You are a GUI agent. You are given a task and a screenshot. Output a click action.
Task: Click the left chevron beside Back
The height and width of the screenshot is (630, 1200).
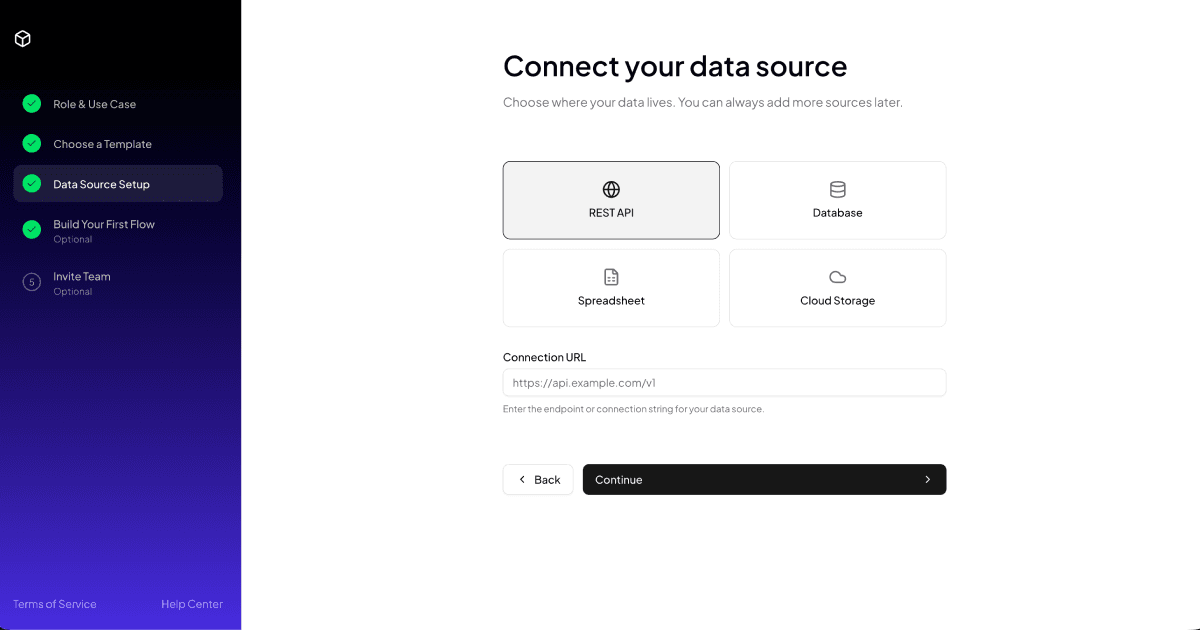pos(522,480)
